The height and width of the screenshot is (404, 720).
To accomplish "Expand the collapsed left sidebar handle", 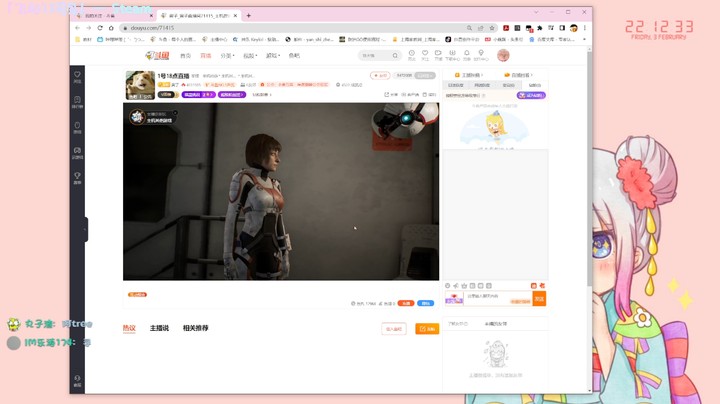I will [85, 230].
